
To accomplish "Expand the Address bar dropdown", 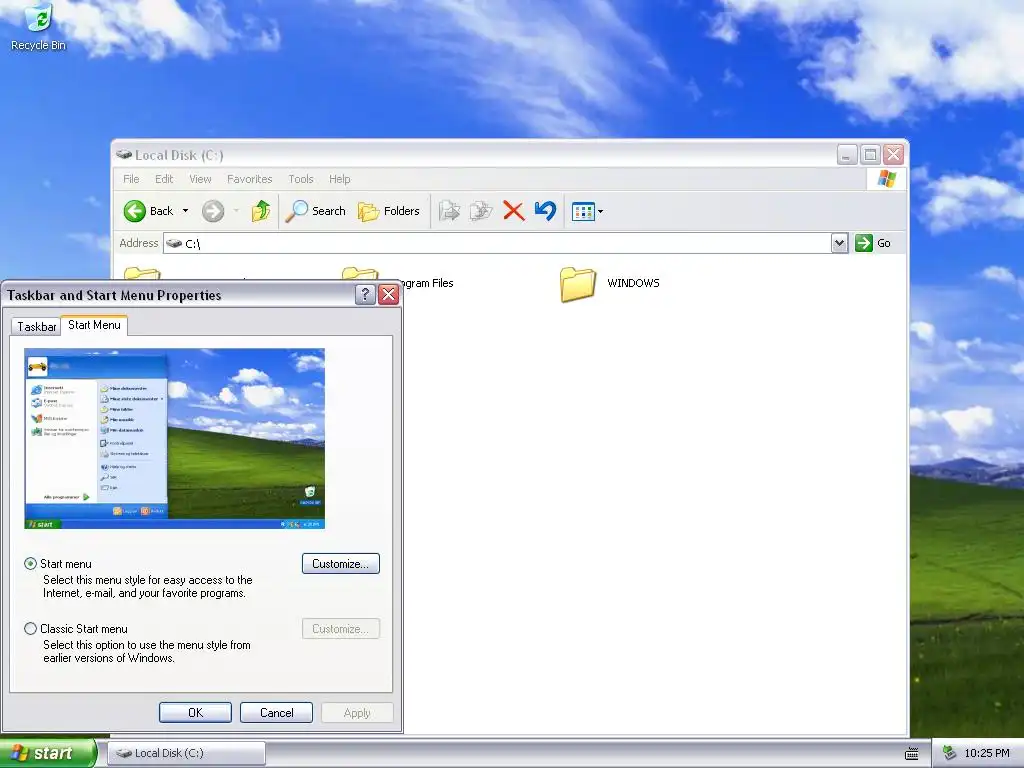I will click(x=839, y=244).
